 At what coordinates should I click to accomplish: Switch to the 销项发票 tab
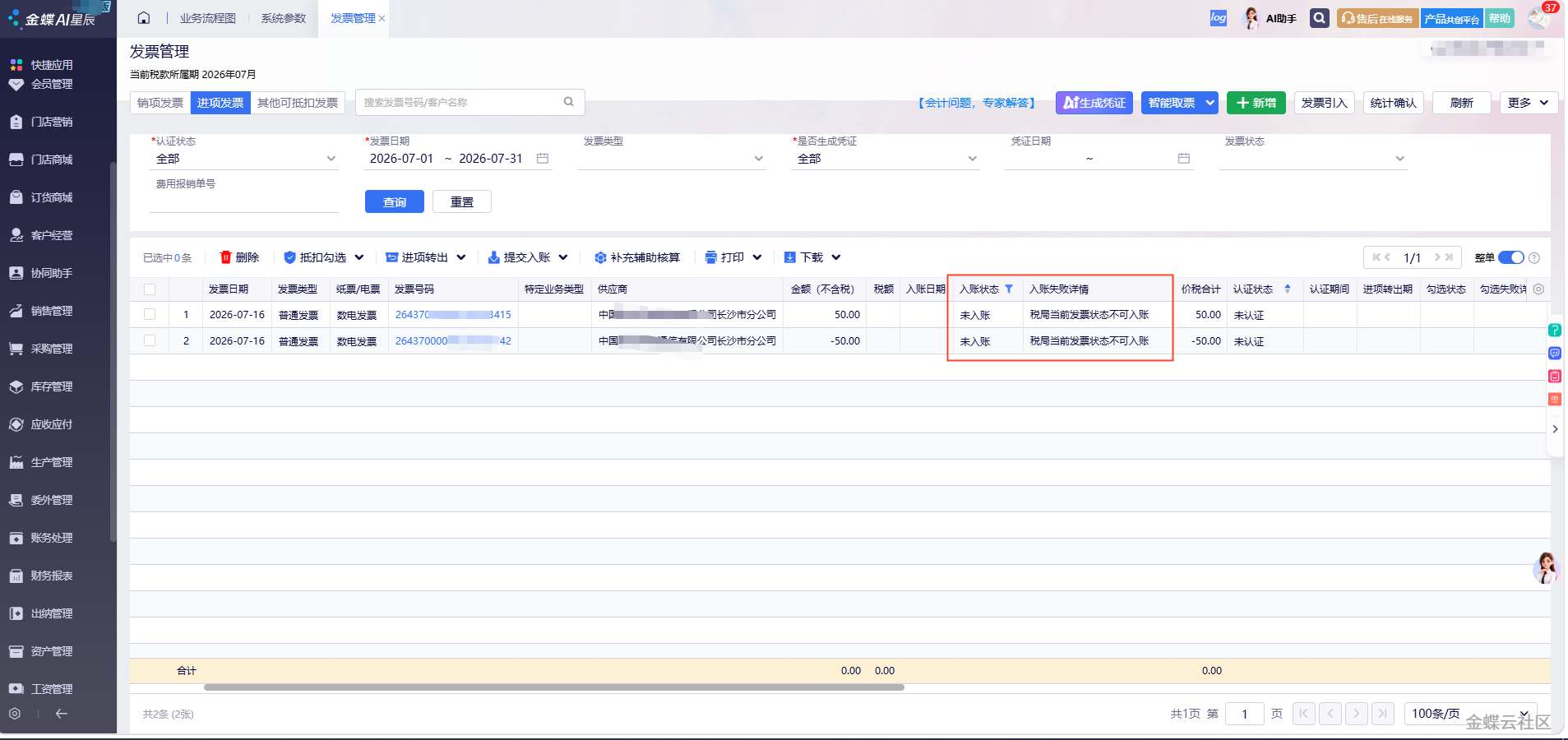pos(160,103)
